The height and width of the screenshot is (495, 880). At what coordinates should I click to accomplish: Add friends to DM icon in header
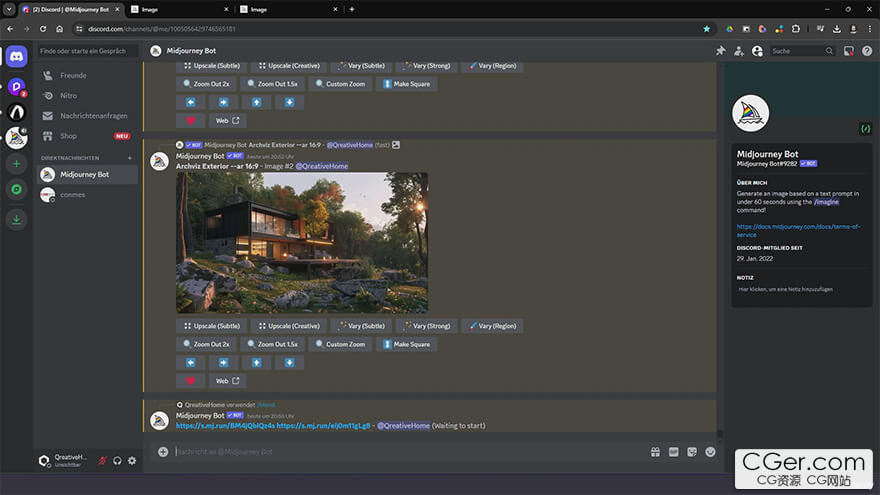click(739, 51)
